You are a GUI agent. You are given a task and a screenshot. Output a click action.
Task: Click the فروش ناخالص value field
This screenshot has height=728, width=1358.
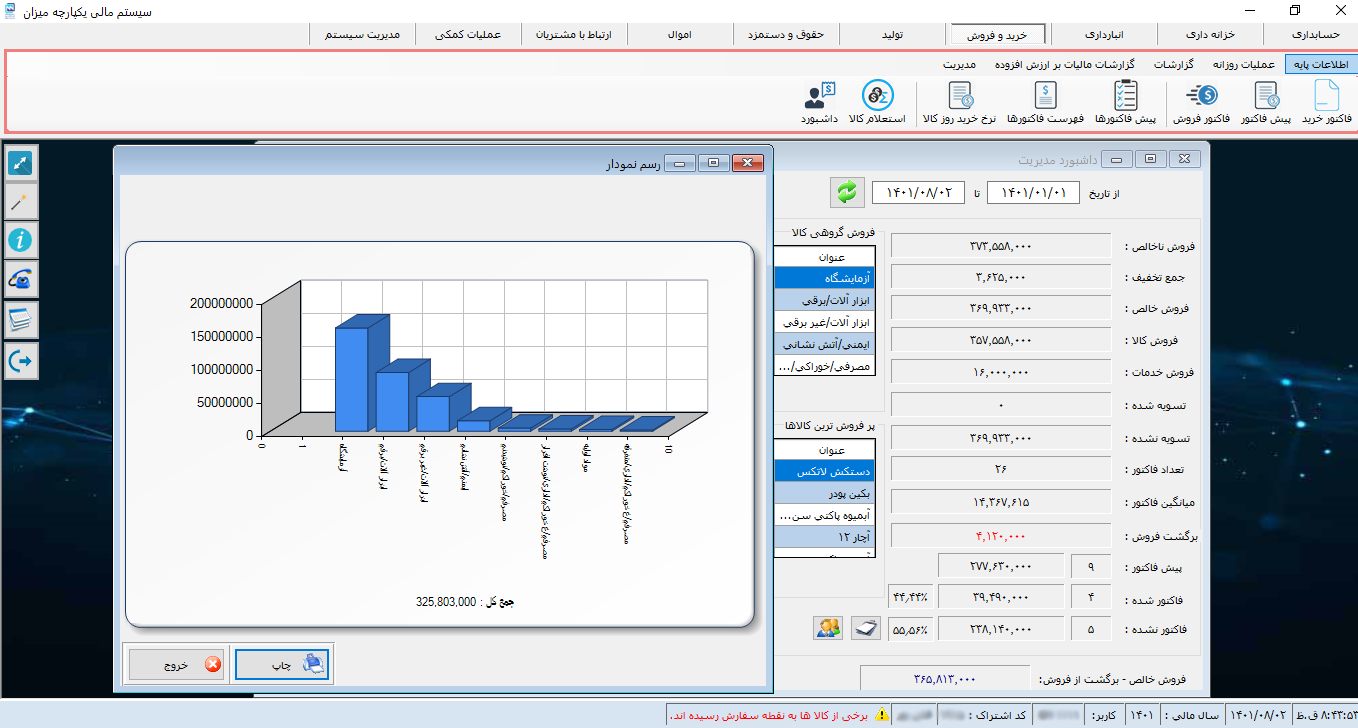click(x=1001, y=246)
